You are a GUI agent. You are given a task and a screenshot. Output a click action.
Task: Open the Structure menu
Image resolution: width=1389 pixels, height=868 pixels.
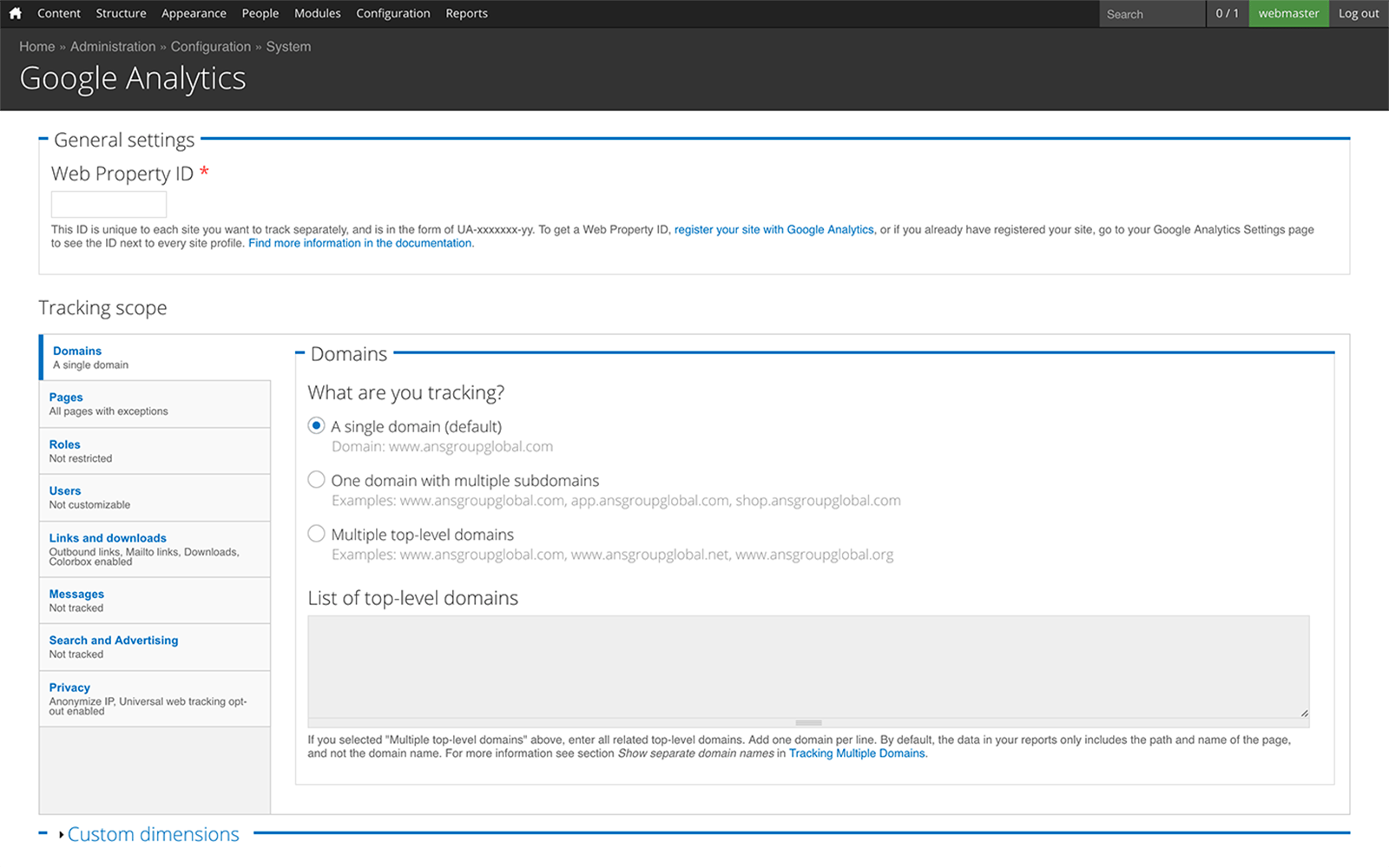[121, 13]
